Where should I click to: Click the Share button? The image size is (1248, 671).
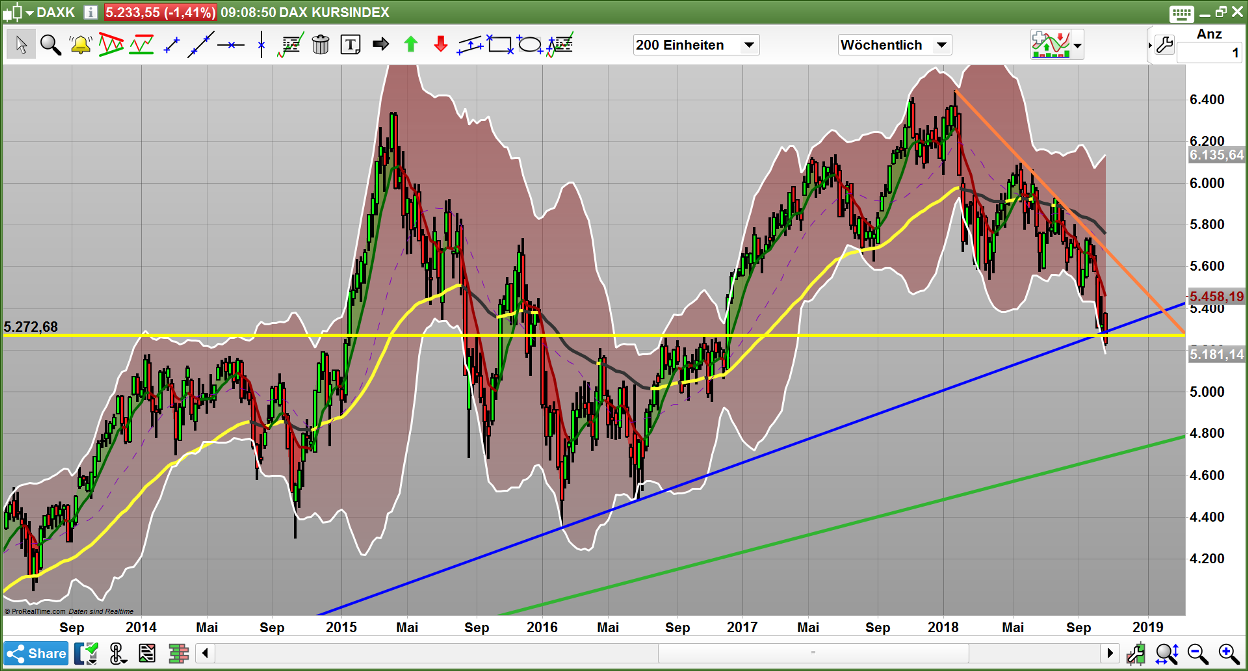36,653
